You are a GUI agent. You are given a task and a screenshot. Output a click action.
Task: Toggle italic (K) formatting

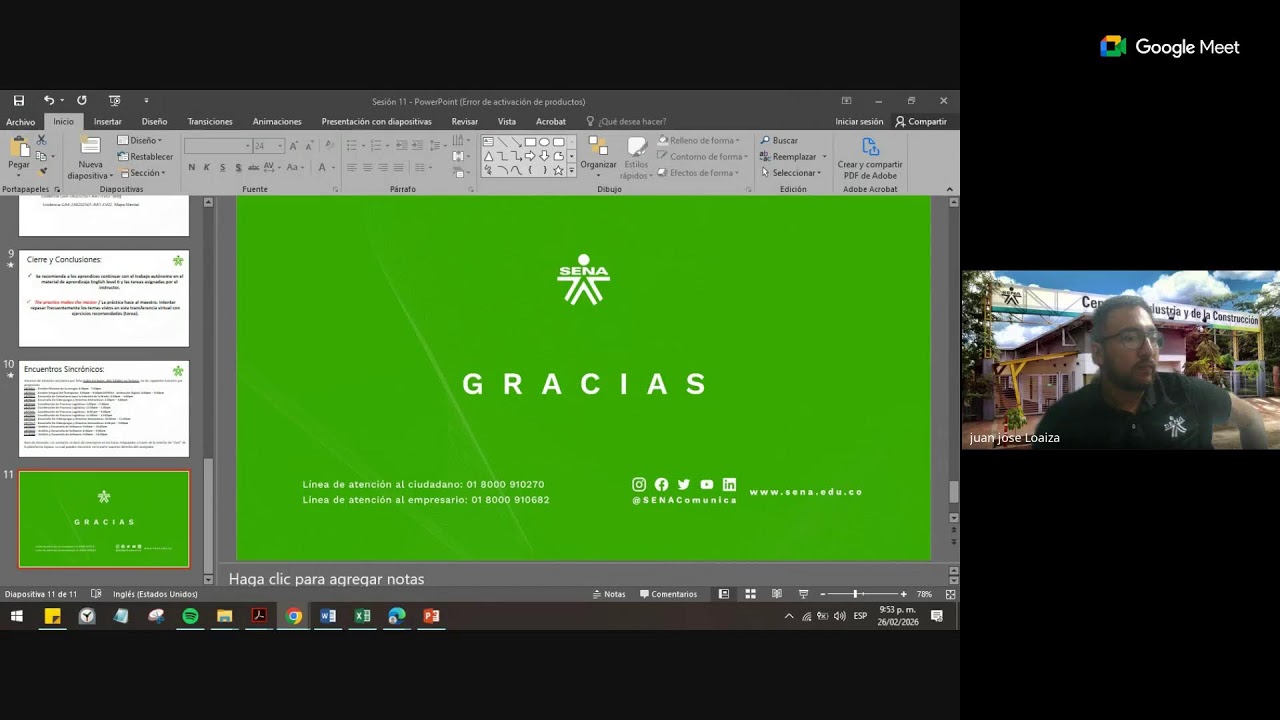[207, 167]
